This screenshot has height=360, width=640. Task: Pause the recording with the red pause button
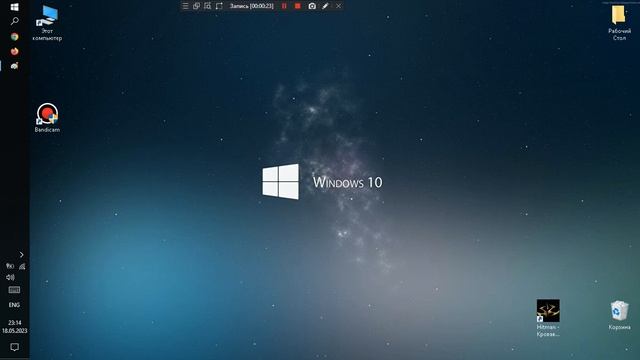[284, 6]
